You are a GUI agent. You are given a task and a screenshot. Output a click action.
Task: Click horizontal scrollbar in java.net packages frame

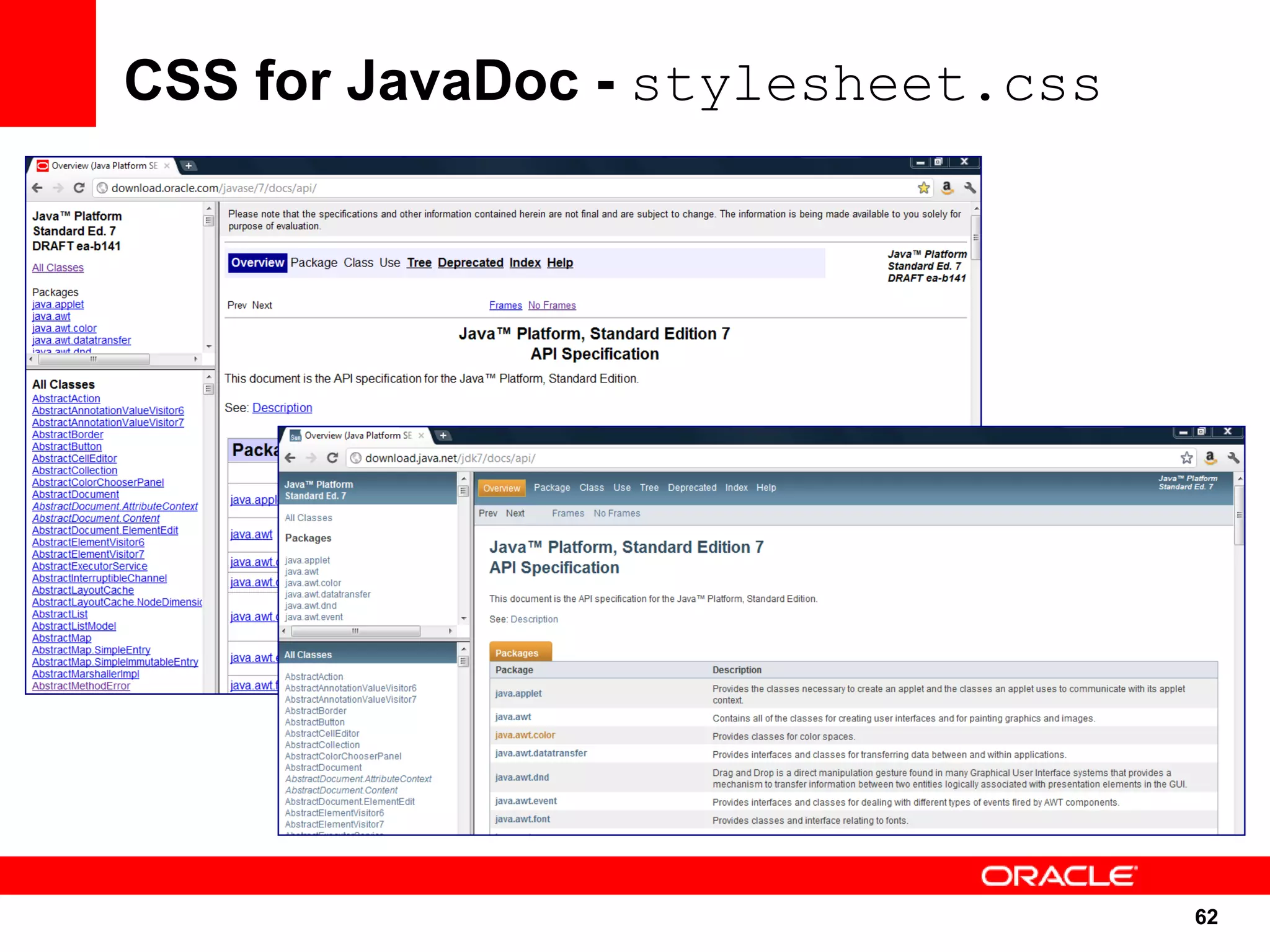pos(356,631)
